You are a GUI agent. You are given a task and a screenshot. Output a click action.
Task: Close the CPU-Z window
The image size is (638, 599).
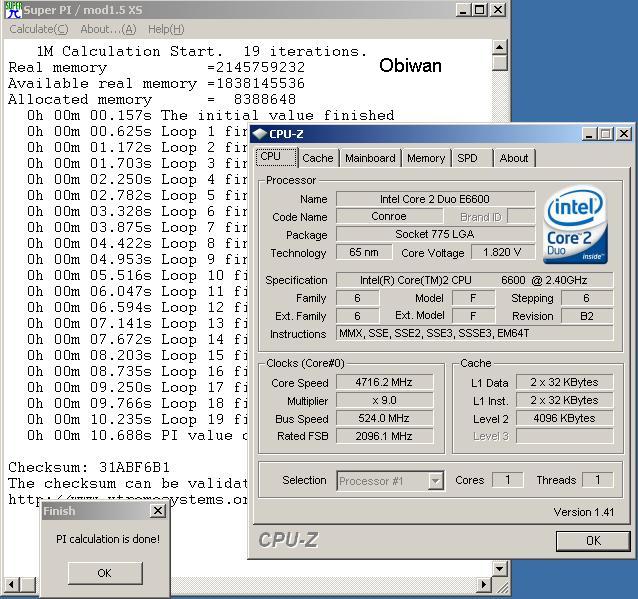pos(623,134)
